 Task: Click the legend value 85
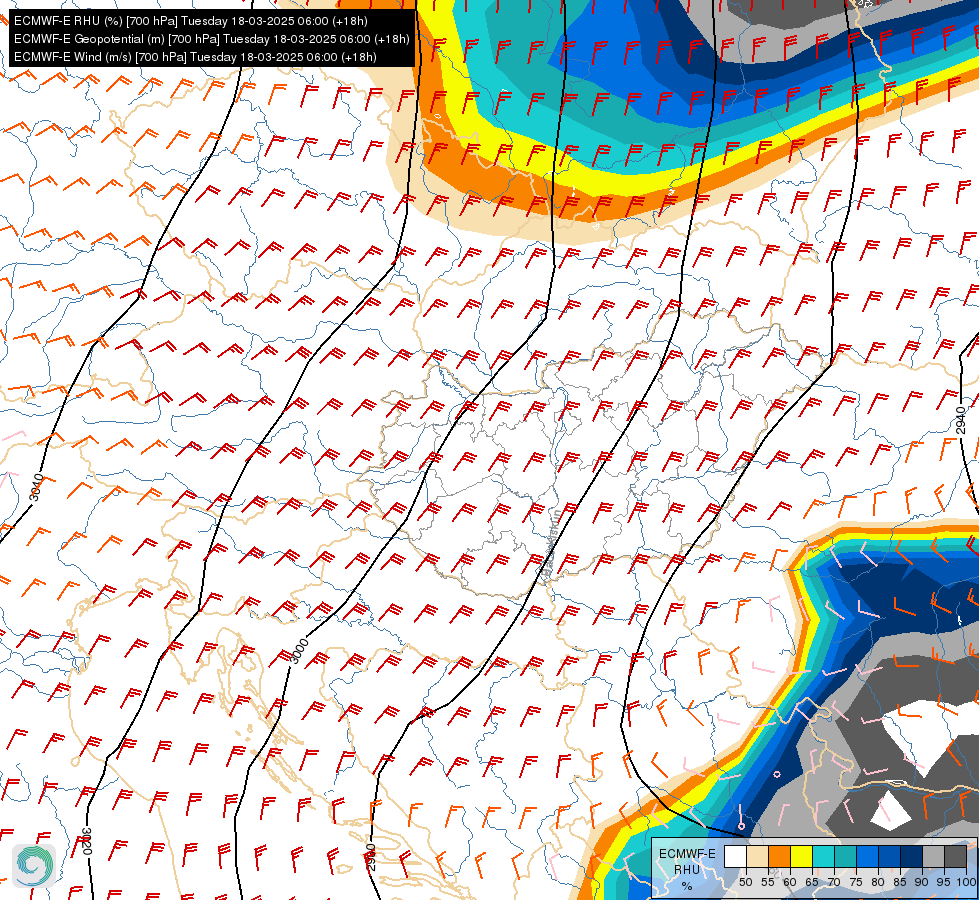pos(900,882)
